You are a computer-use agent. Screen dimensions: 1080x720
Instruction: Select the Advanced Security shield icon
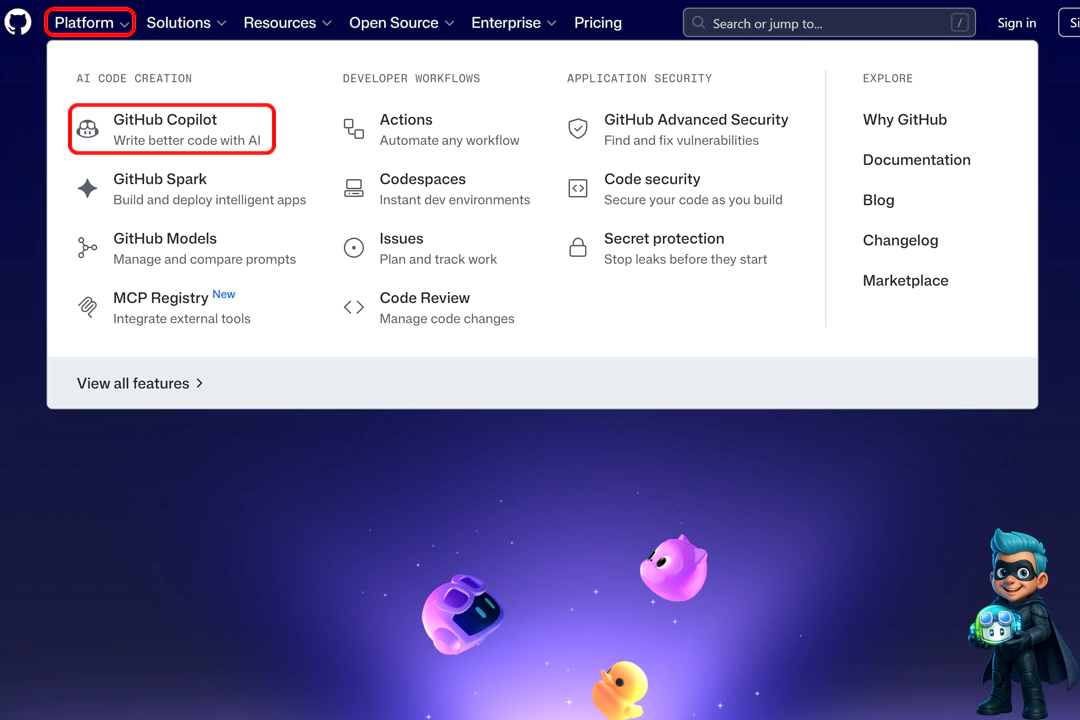(577, 129)
